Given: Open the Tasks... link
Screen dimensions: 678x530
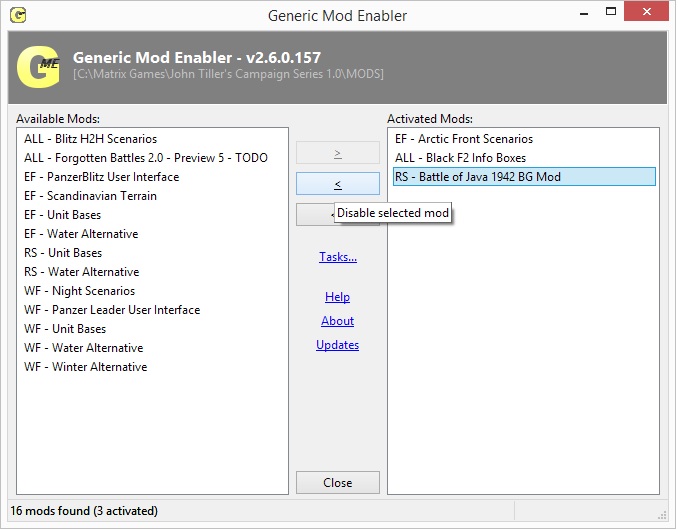Looking at the screenshot, I should point(338,257).
